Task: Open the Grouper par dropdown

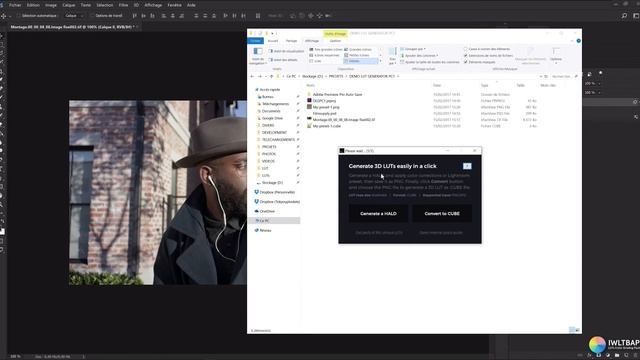Action: 413,49
